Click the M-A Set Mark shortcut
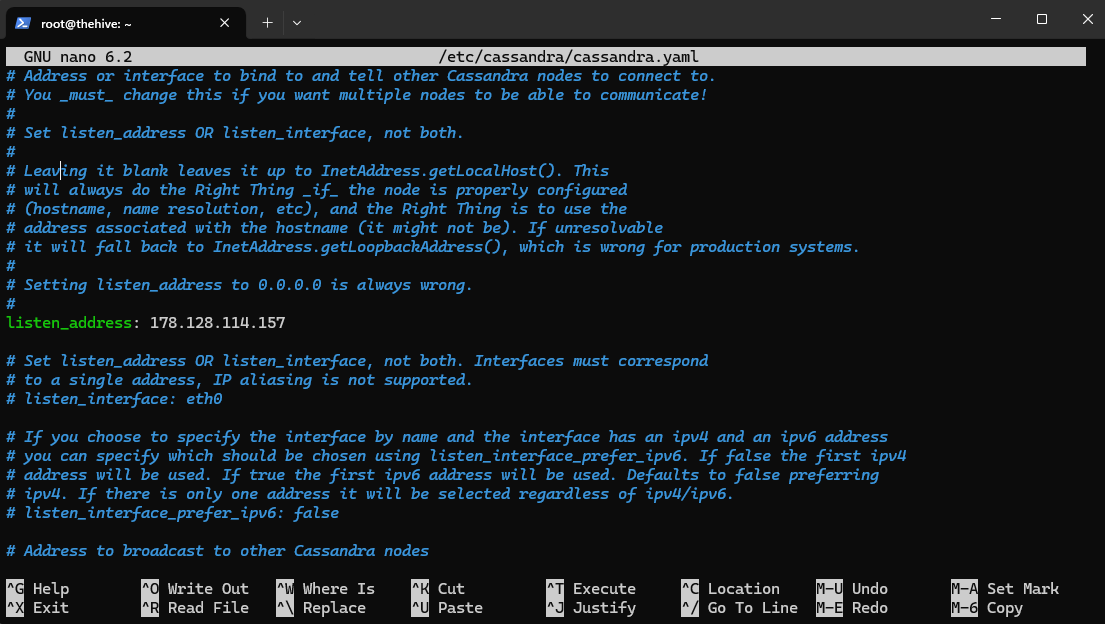 point(1005,589)
